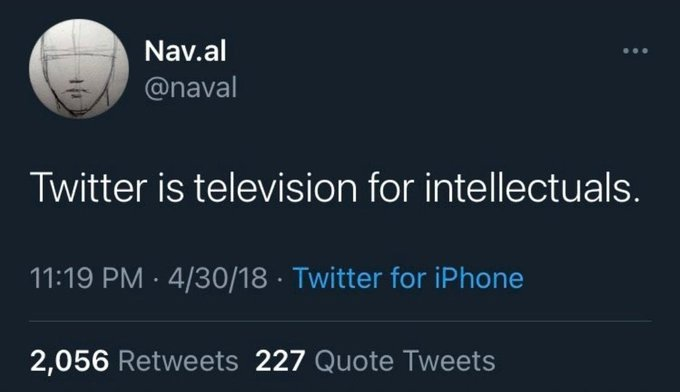Screen dimensions: 680x392
Task: Click the word 'for' in the tweet text
Action: (391, 188)
